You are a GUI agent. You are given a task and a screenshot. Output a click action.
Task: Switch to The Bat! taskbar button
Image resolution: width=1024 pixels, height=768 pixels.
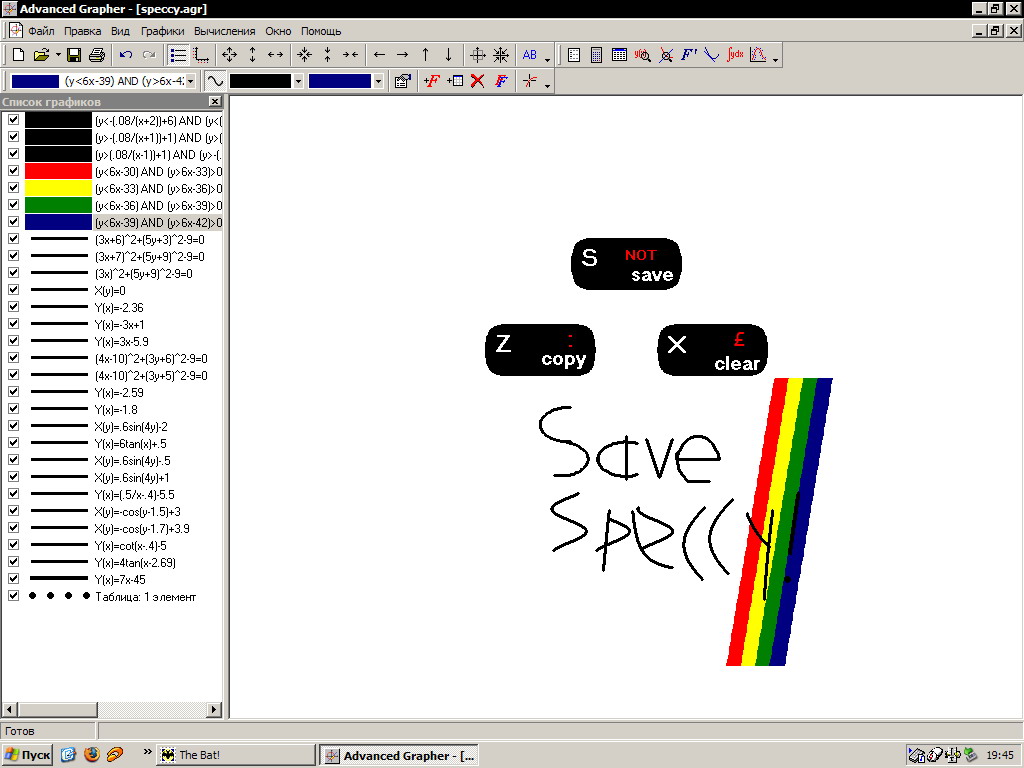click(235, 755)
